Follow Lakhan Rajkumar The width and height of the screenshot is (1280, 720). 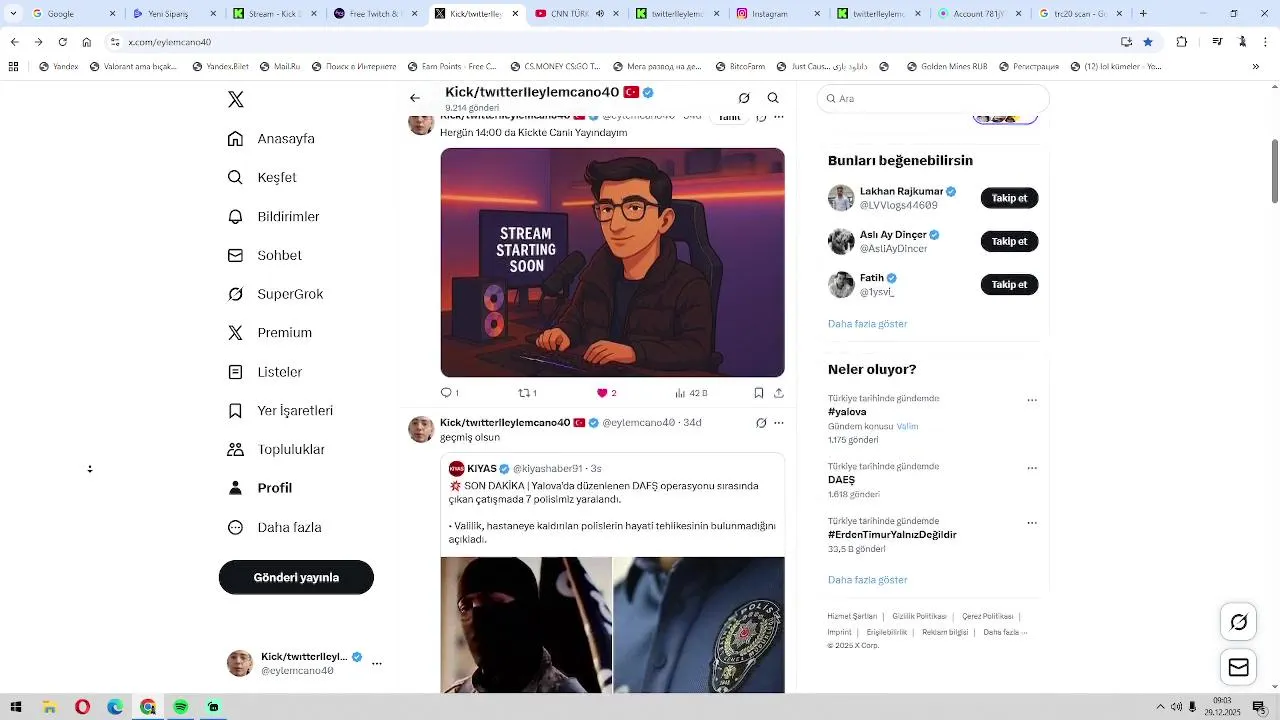click(1009, 198)
